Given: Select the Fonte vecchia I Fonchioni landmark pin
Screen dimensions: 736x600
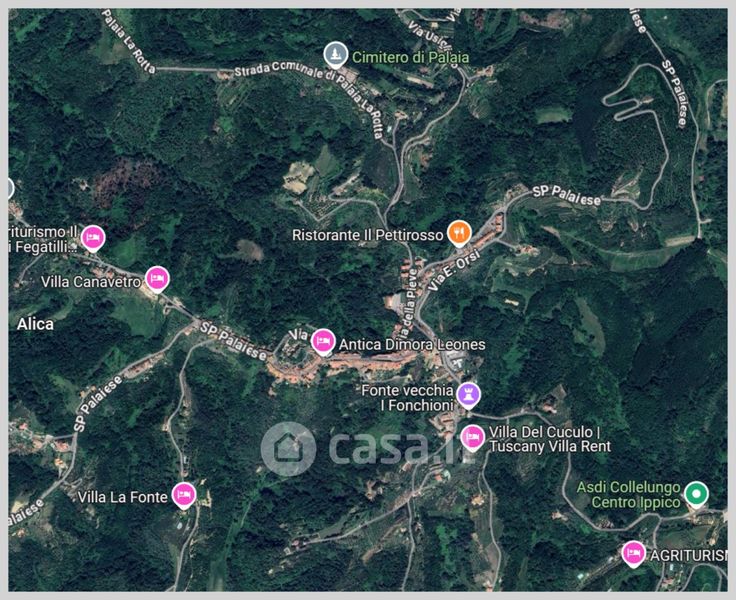Looking at the screenshot, I should [x=468, y=395].
